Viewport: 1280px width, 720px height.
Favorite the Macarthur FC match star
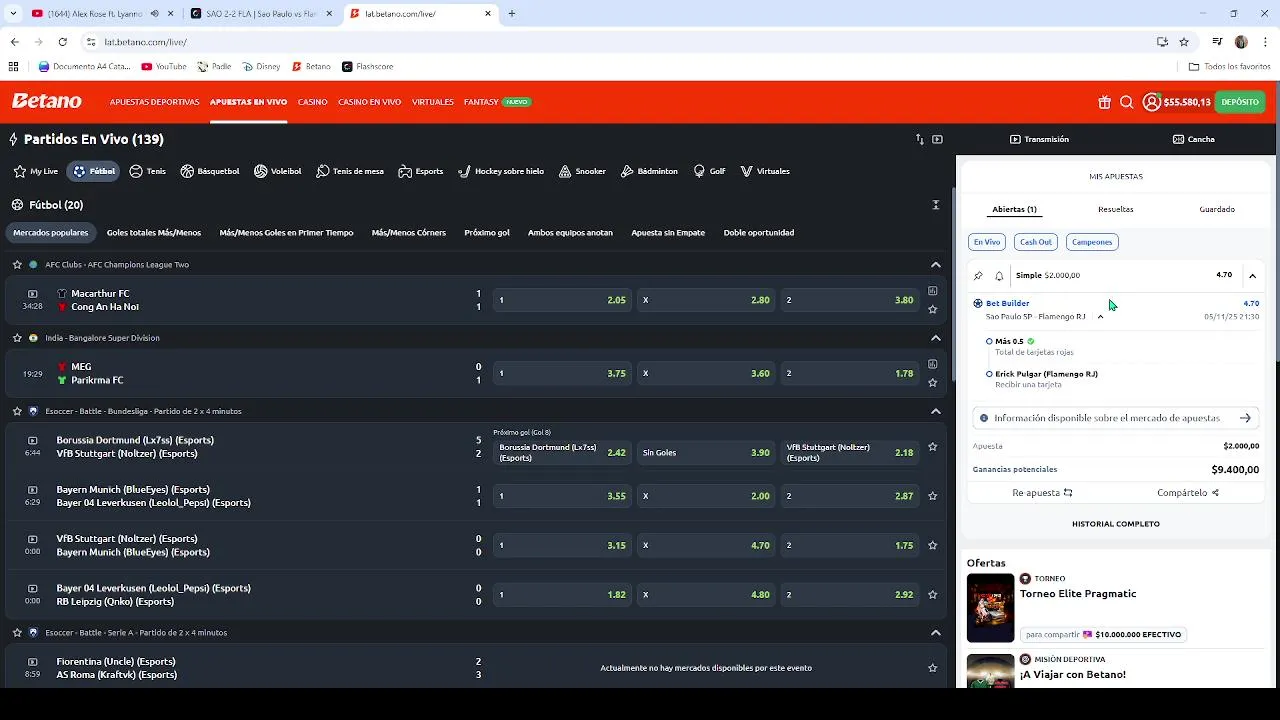click(933, 309)
